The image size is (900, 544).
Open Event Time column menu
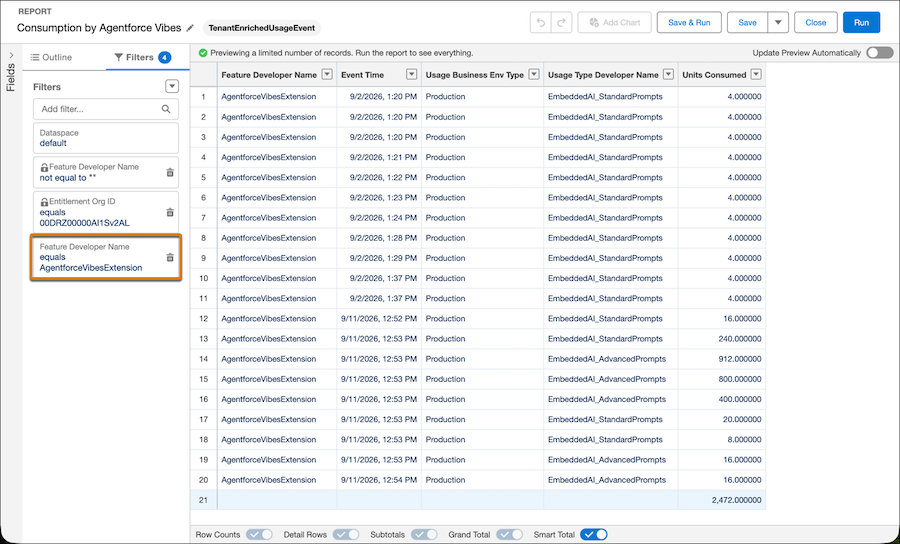click(x=412, y=75)
